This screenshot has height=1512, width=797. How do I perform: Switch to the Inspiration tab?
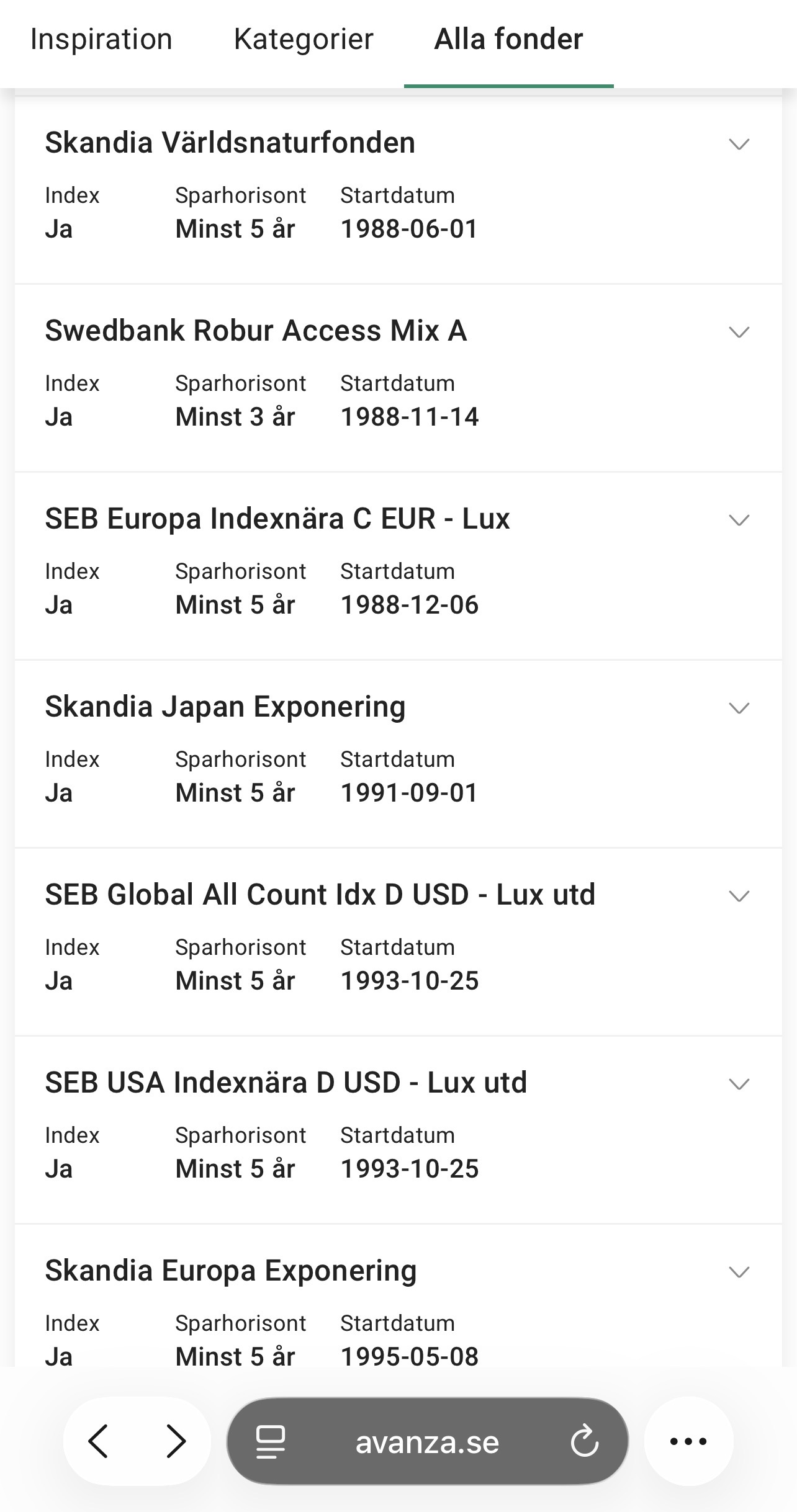point(101,40)
